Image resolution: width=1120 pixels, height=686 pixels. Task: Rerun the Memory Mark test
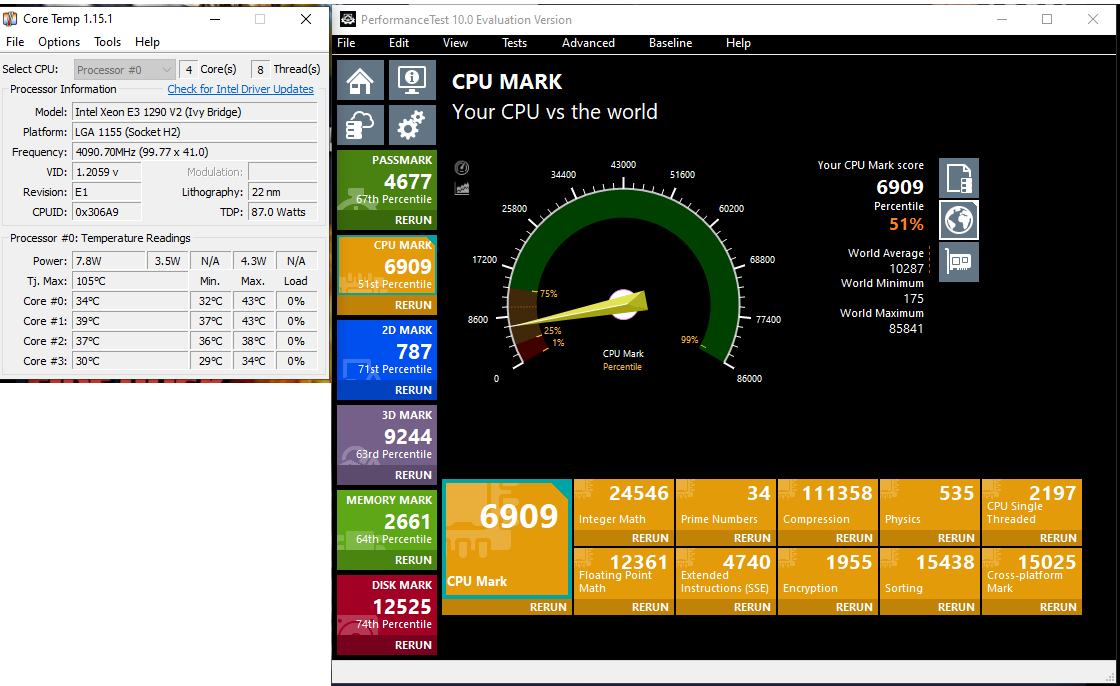click(413, 560)
